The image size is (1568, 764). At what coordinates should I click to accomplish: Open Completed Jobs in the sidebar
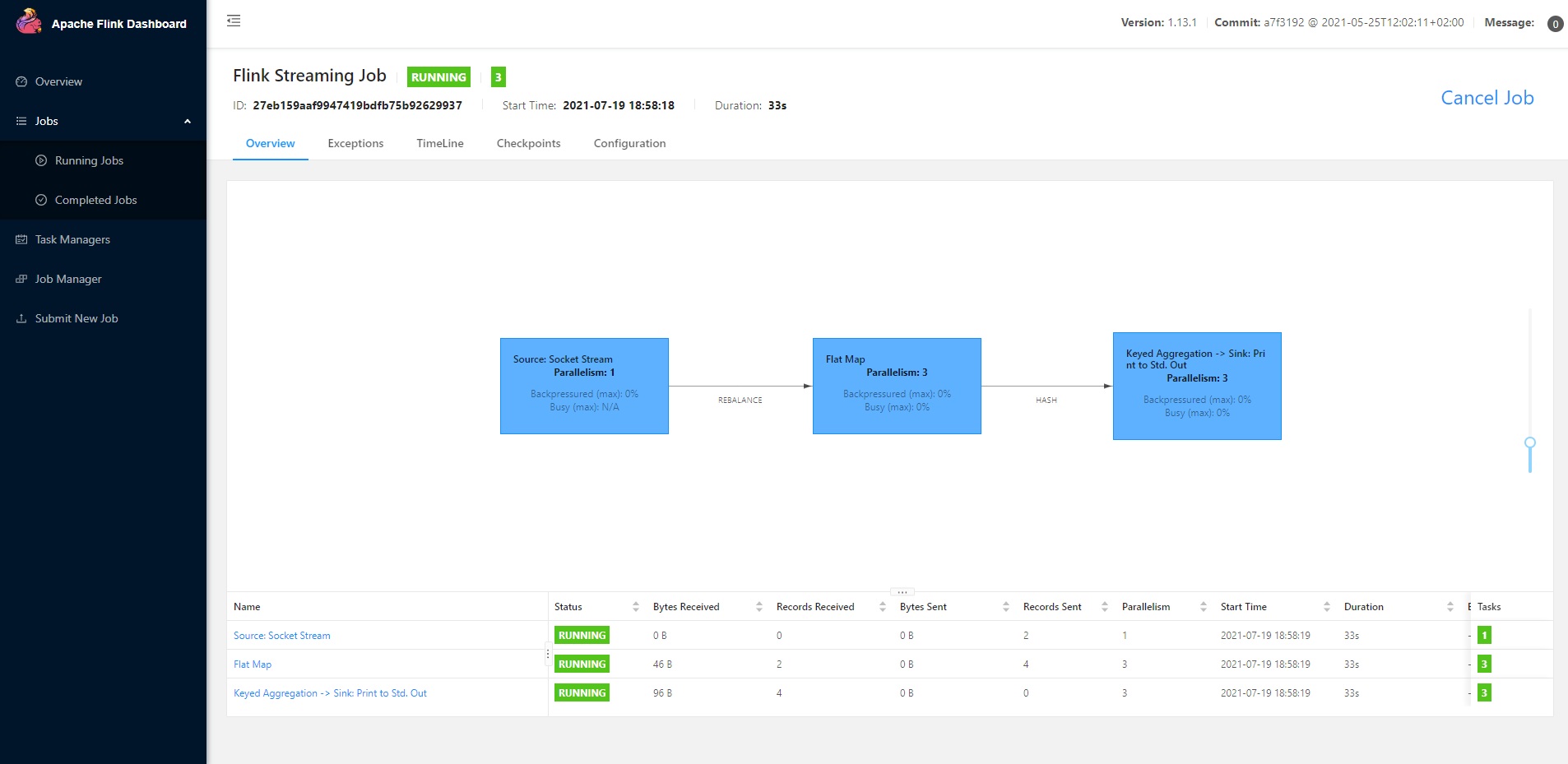click(x=95, y=200)
